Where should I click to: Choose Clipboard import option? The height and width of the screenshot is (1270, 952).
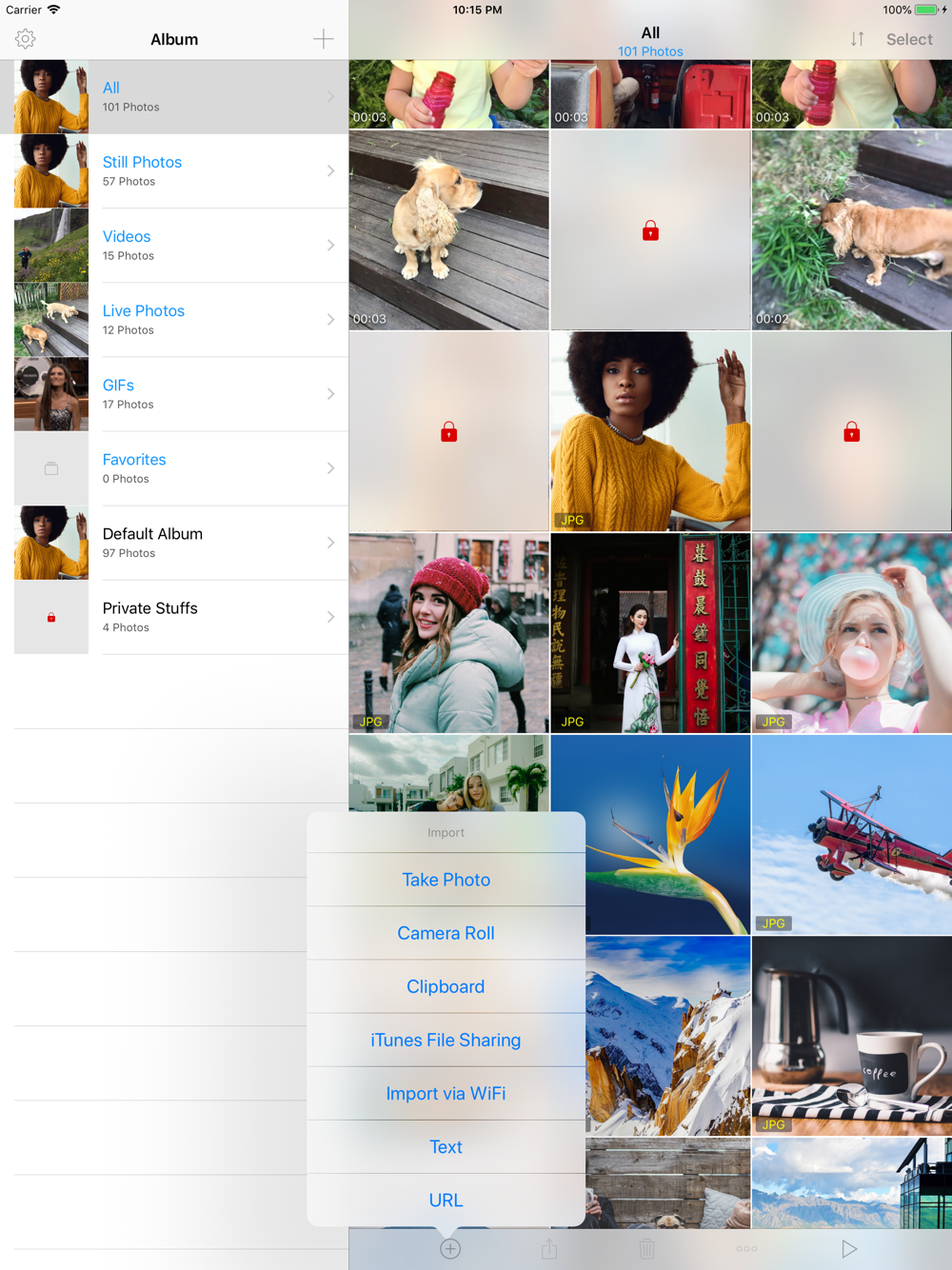click(x=446, y=986)
